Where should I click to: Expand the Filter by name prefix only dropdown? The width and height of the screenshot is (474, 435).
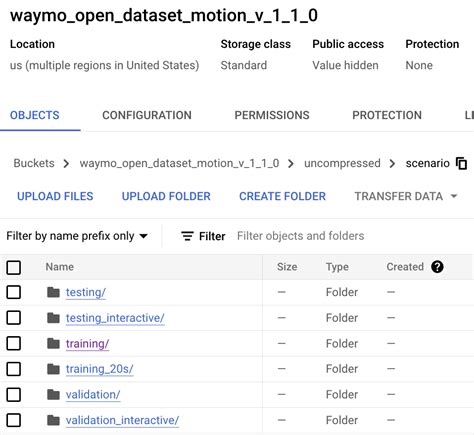(x=77, y=236)
